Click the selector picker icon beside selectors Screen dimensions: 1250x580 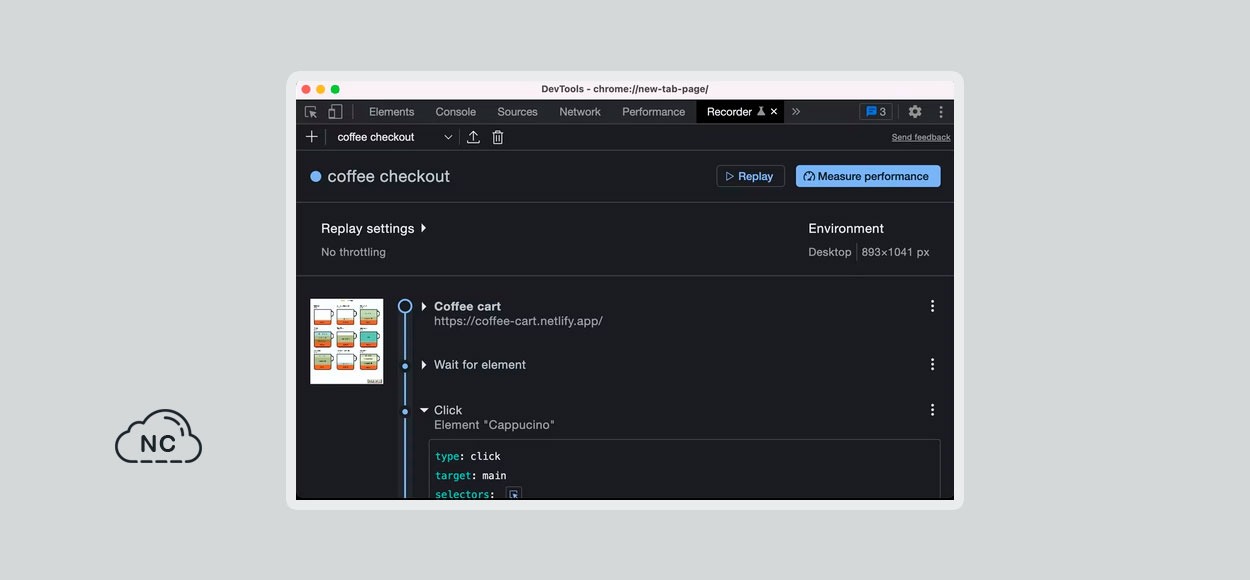pos(514,494)
